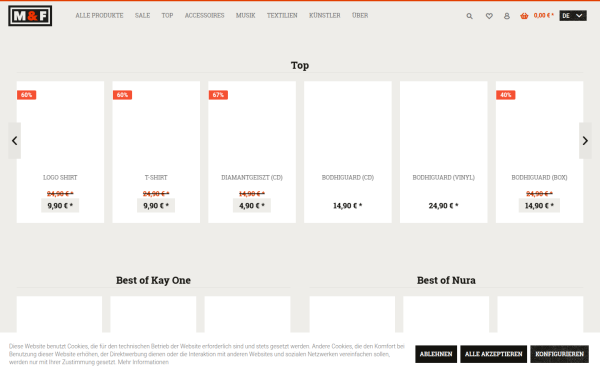Open the Logo Shirt product title
The image size is (600, 375).
click(60, 178)
